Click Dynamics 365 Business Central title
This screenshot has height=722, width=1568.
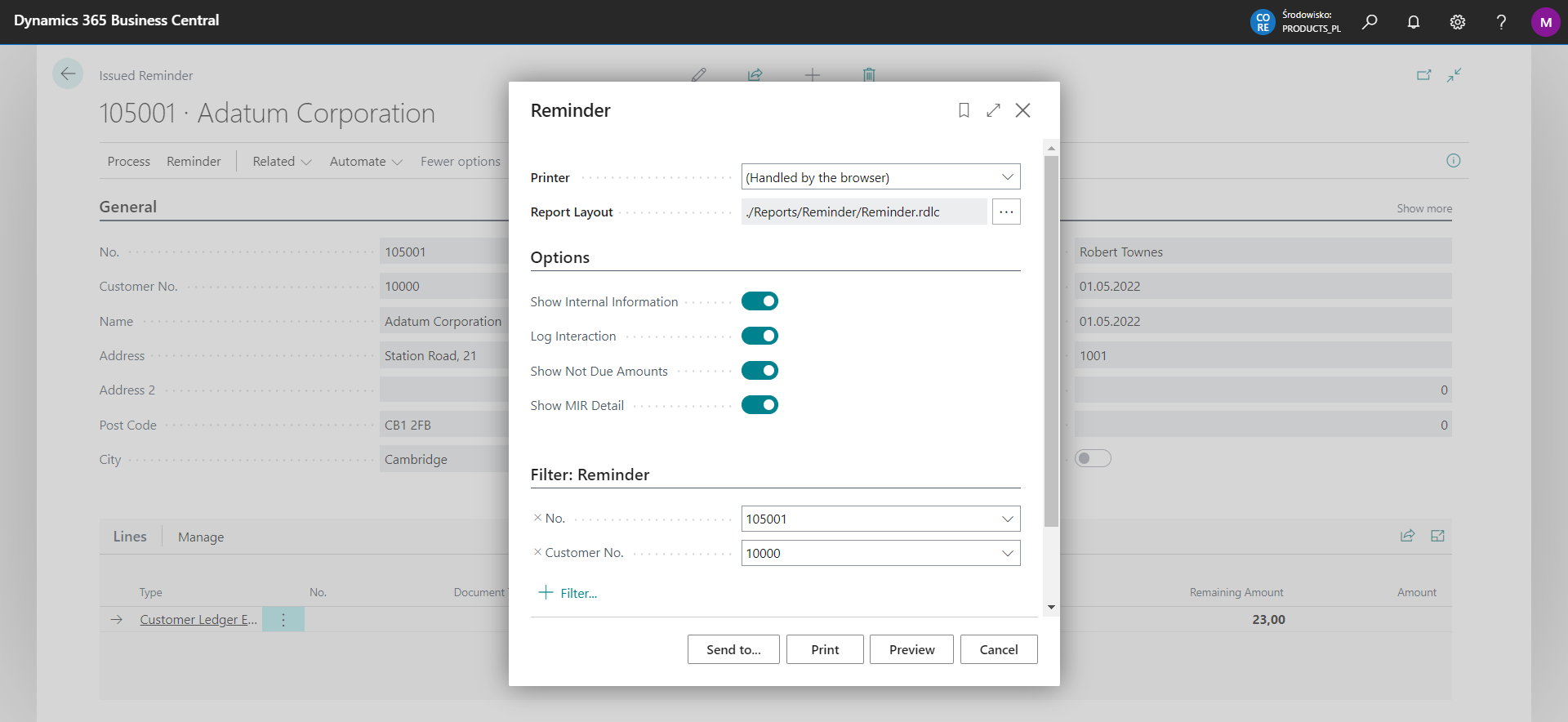[x=117, y=20]
